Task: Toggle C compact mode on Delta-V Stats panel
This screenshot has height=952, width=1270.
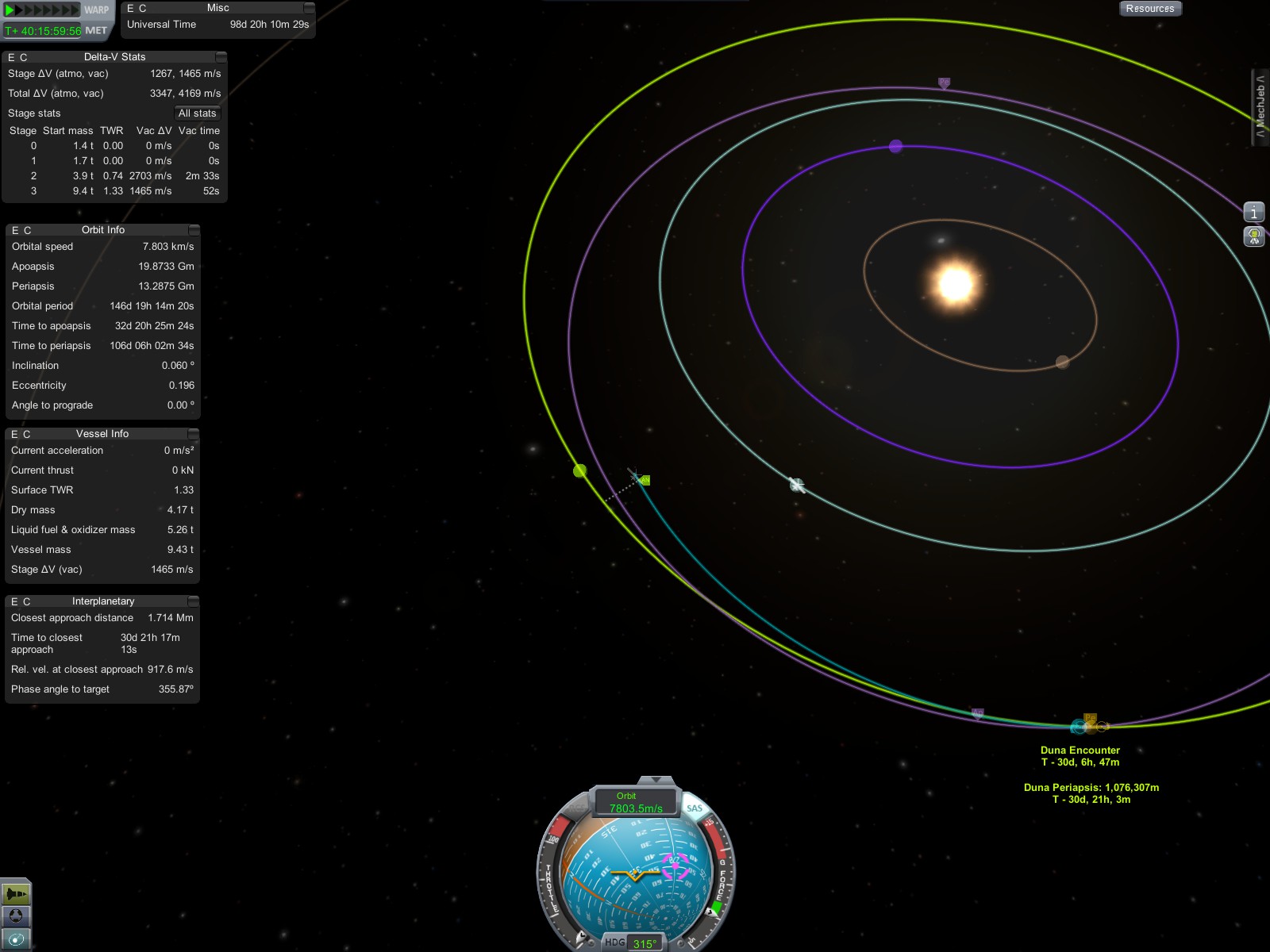Action: pos(24,57)
